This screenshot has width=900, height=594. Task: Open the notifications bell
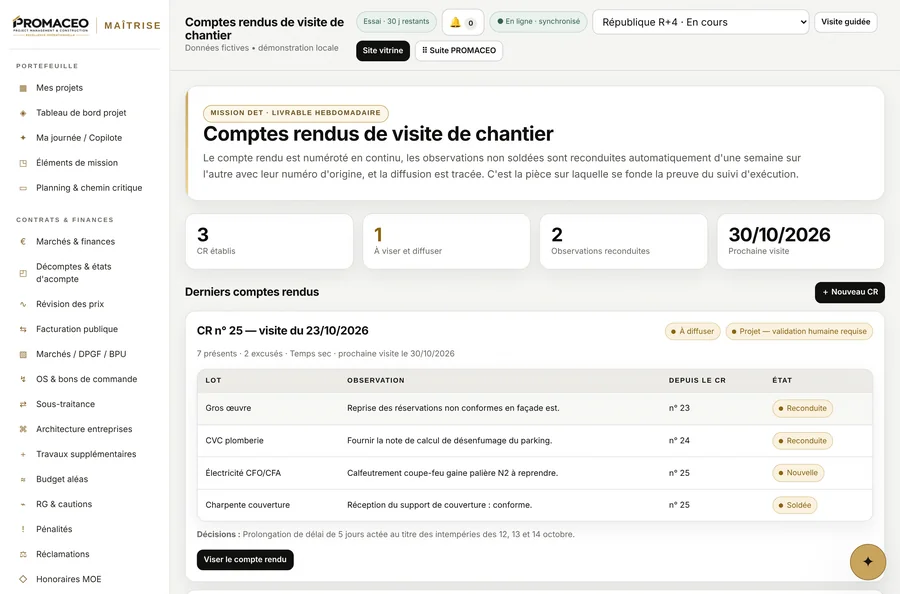click(463, 22)
